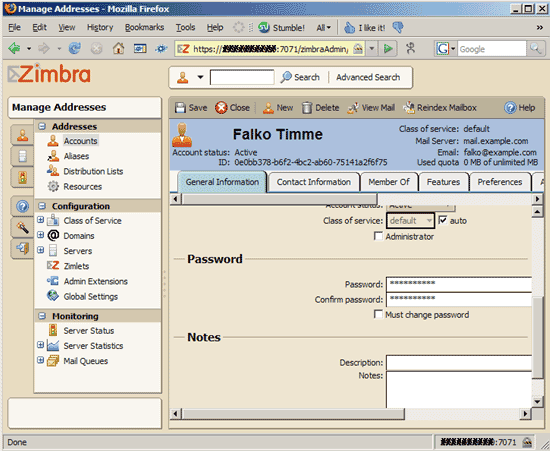Click the Reindex Mailbox icon
Image resolution: width=550 pixels, height=451 pixels.
coord(409,108)
